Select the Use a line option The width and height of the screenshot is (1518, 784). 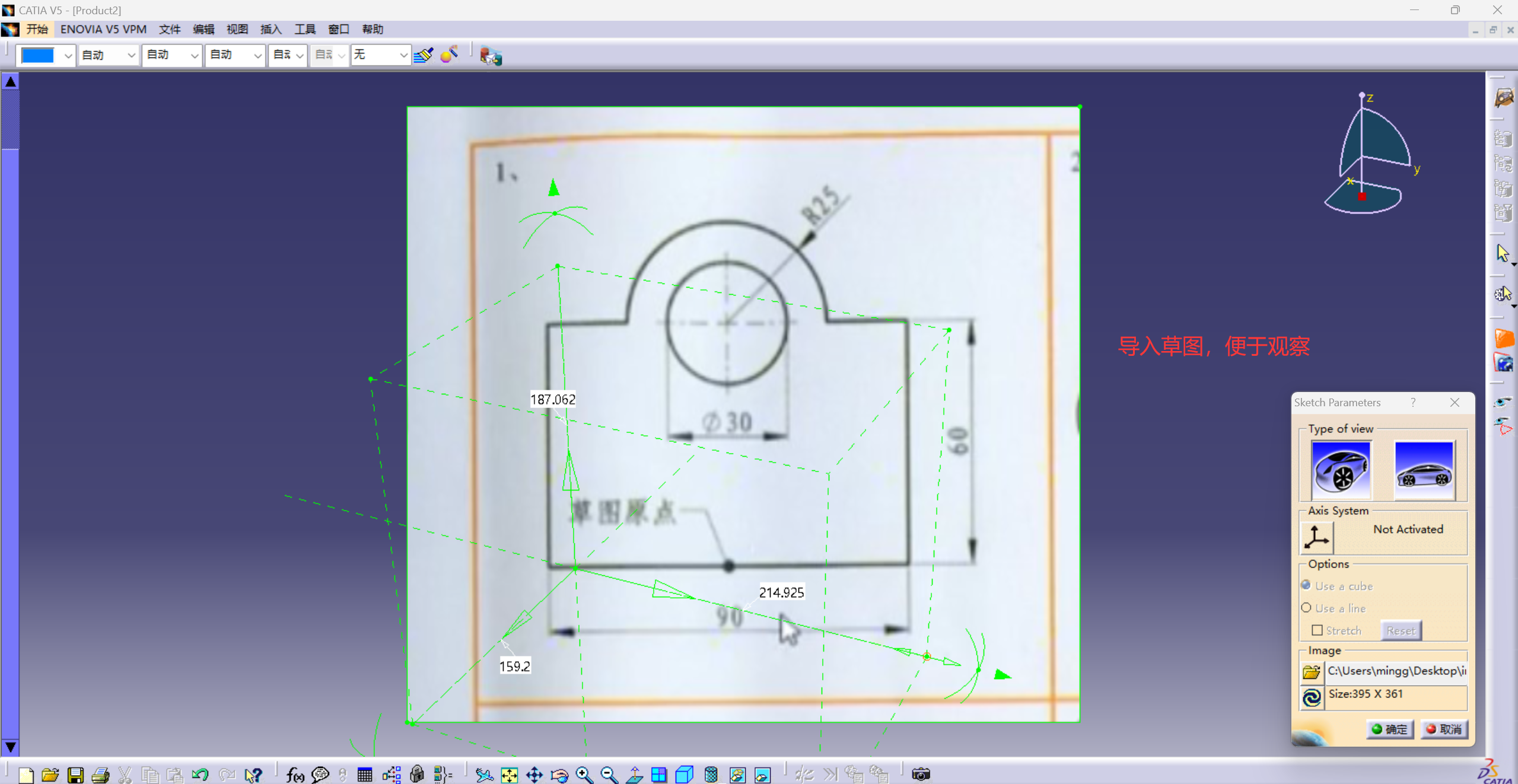tap(1306, 608)
